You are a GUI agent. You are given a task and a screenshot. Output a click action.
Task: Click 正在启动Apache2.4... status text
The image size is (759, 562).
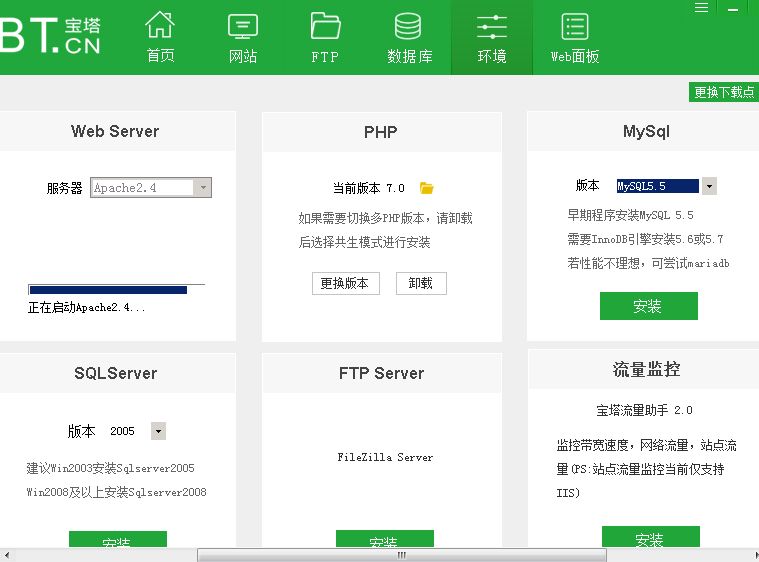click(x=87, y=307)
